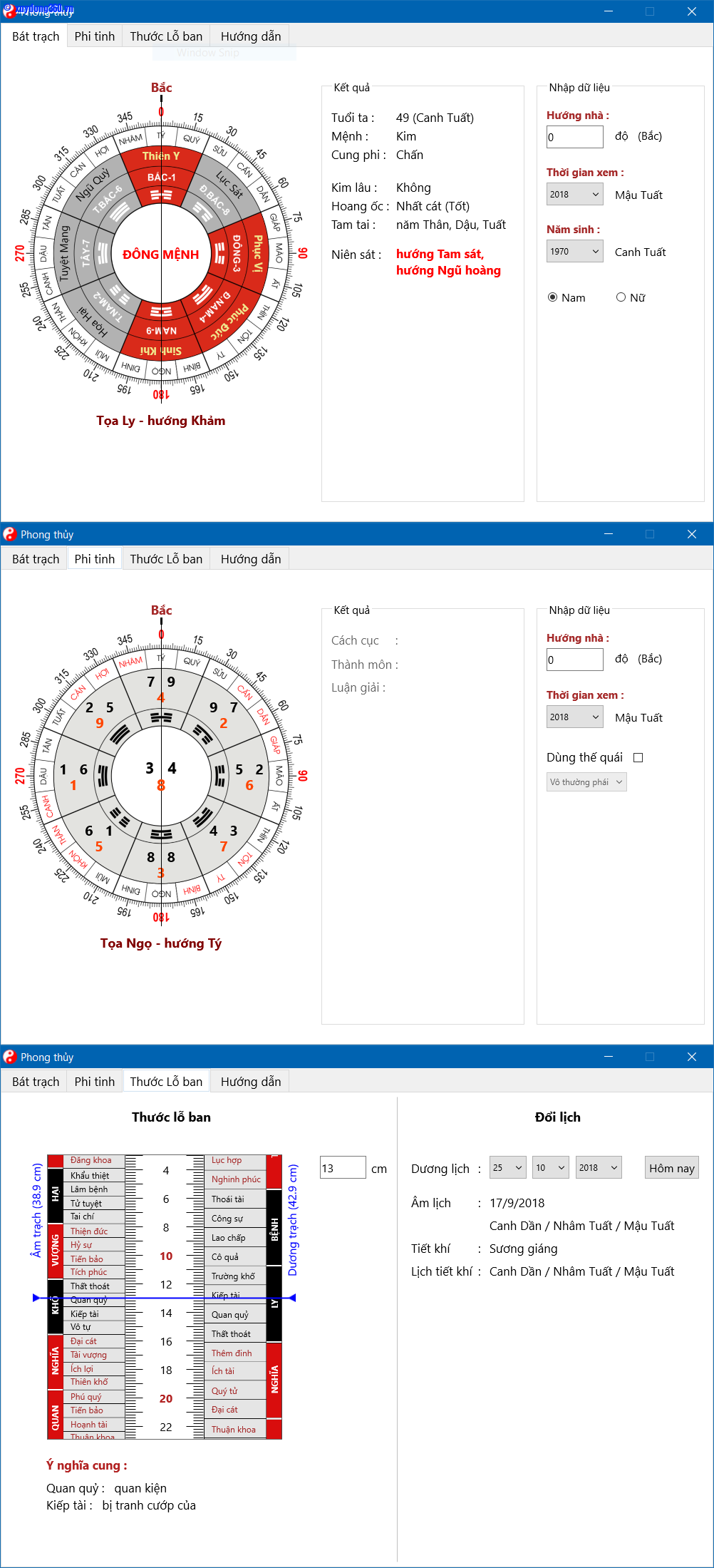Open the Phi tinh tab in the top window
This screenshot has height=1568, width=714.
tap(94, 36)
